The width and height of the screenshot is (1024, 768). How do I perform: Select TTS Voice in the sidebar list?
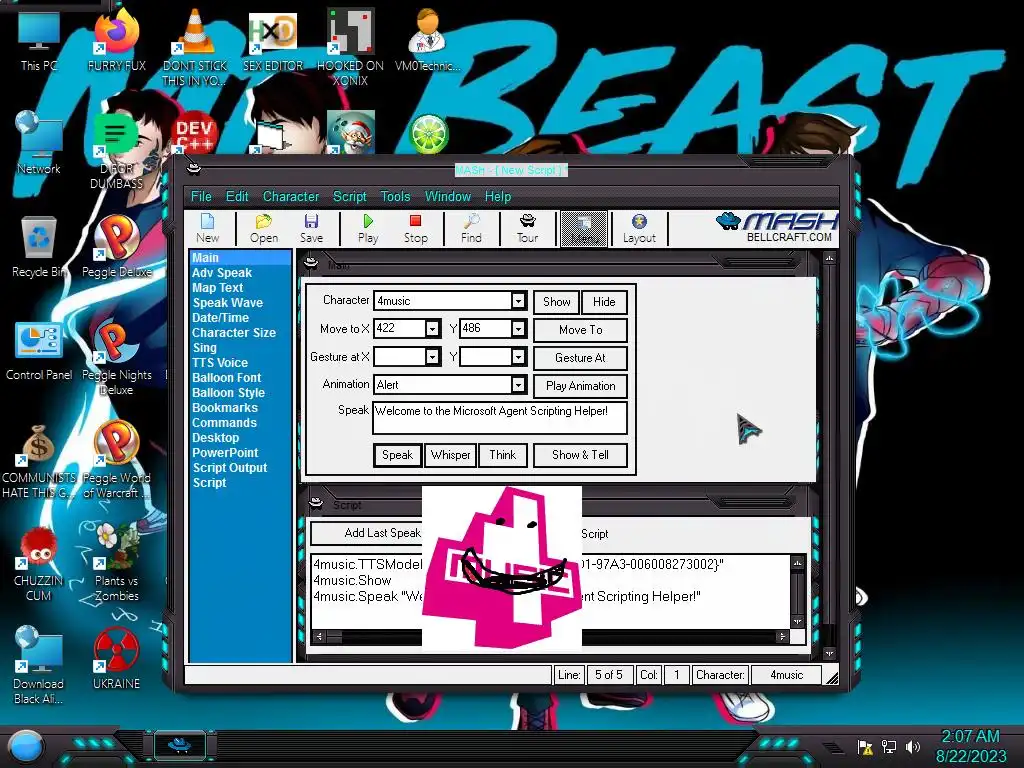220,363
